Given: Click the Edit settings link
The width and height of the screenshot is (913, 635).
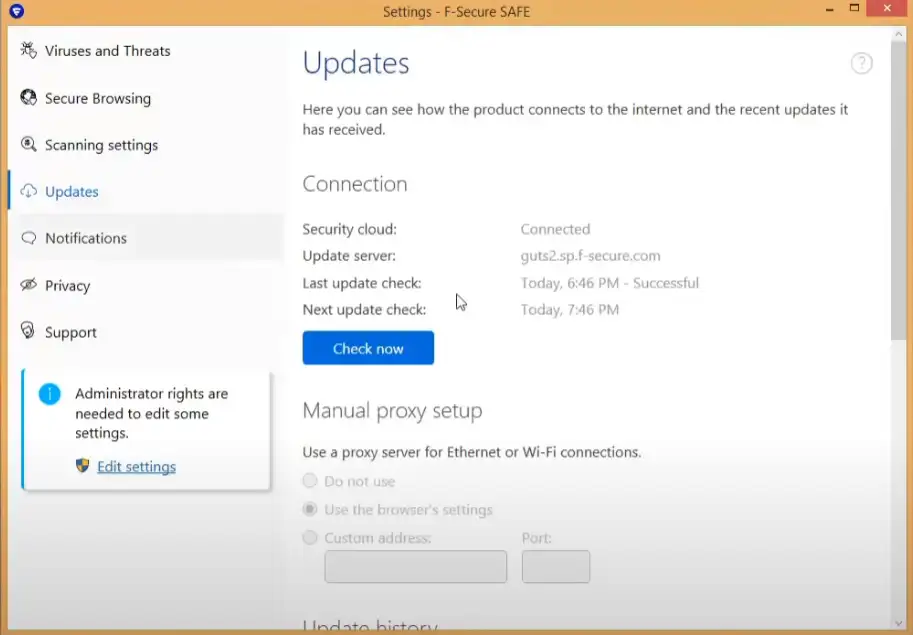Looking at the screenshot, I should tap(136, 467).
